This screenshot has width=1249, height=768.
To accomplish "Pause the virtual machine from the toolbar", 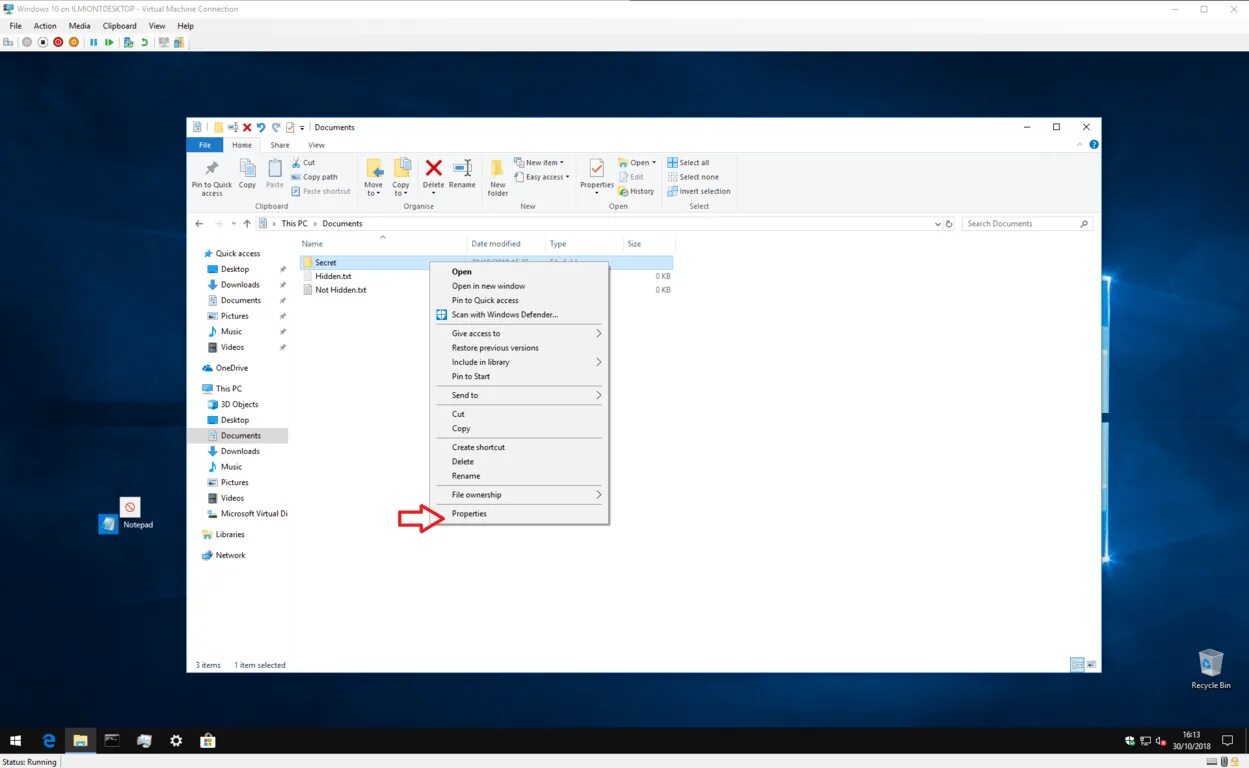I will 93,42.
